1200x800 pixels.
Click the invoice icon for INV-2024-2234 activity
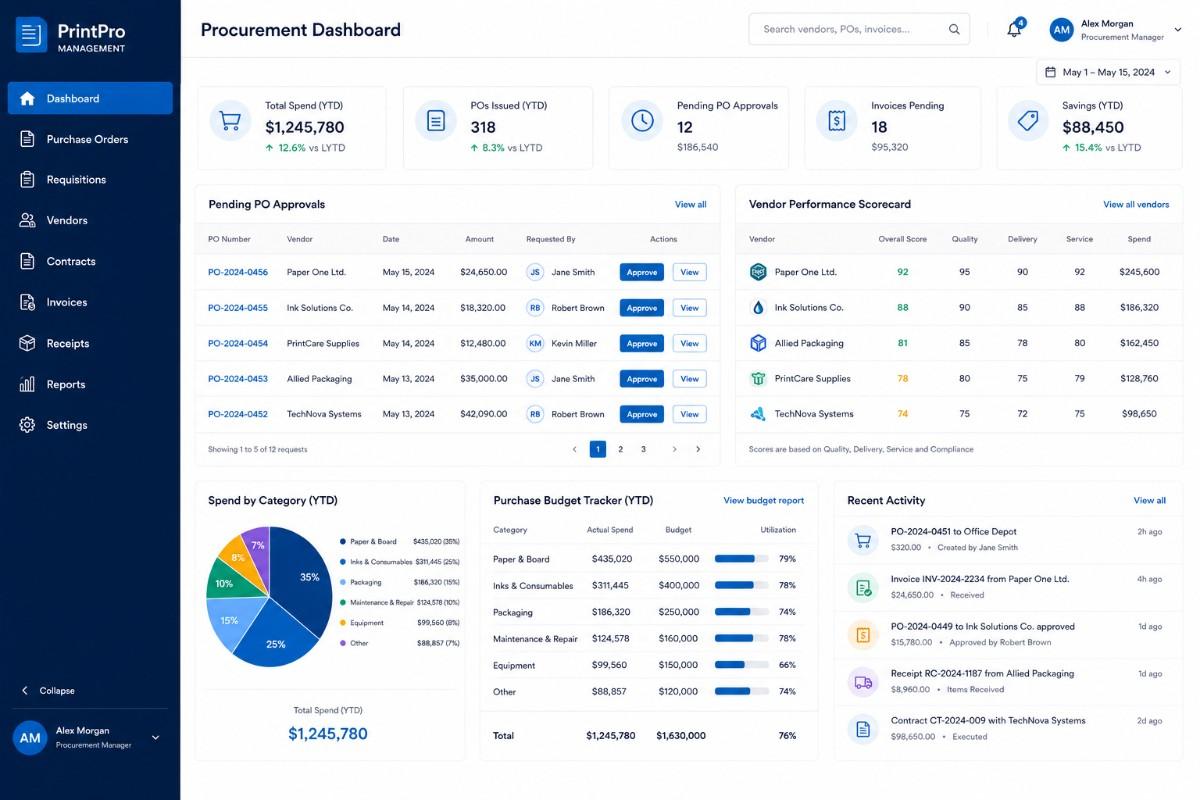click(x=863, y=587)
